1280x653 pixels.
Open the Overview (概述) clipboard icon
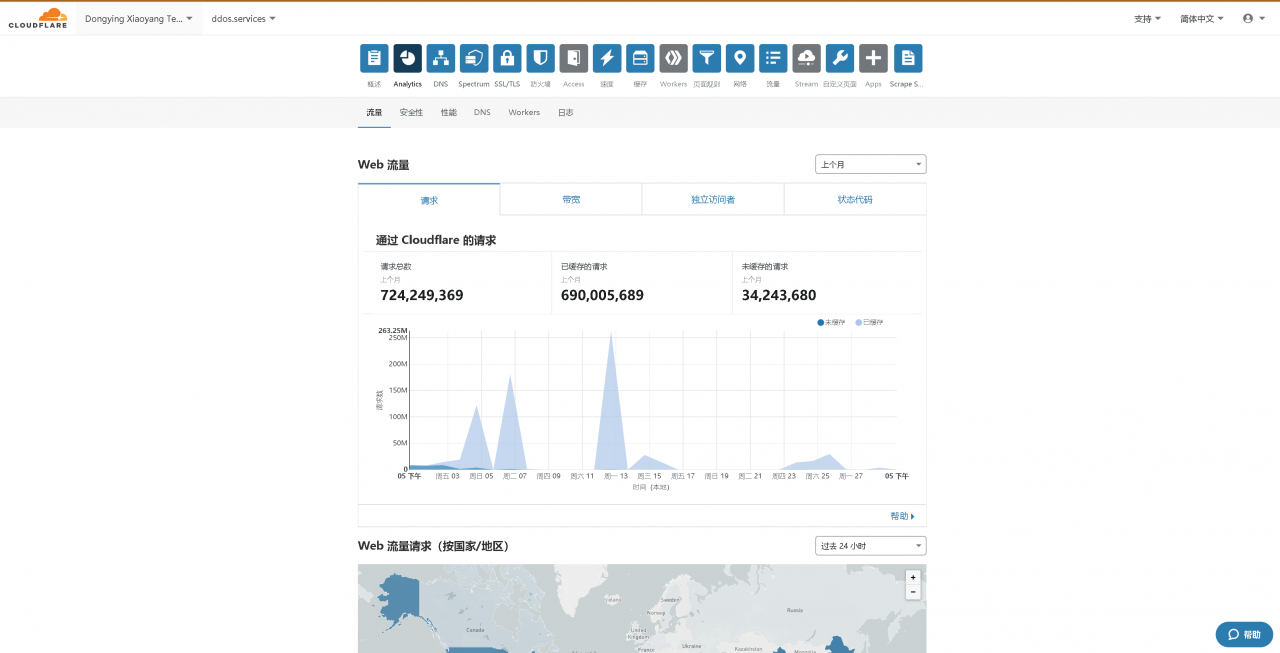[x=374, y=58]
